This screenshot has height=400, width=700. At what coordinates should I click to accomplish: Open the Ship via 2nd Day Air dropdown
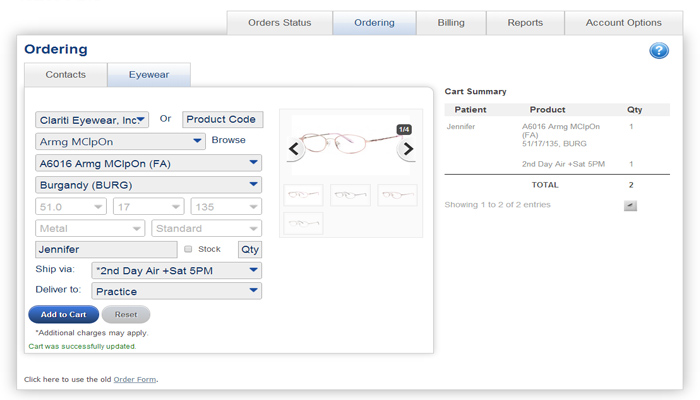pyautogui.click(x=176, y=271)
